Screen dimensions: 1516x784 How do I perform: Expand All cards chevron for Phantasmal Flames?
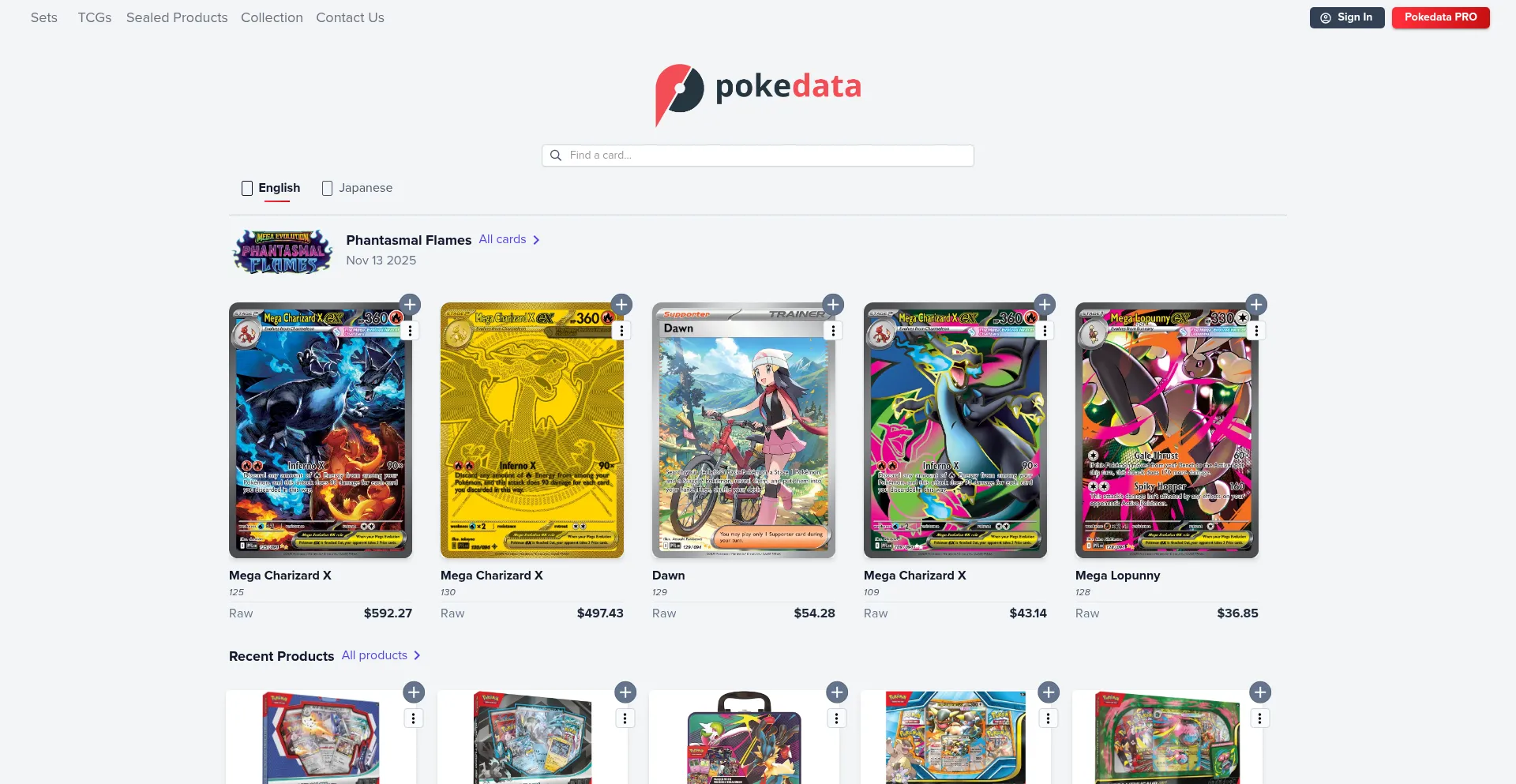536,240
